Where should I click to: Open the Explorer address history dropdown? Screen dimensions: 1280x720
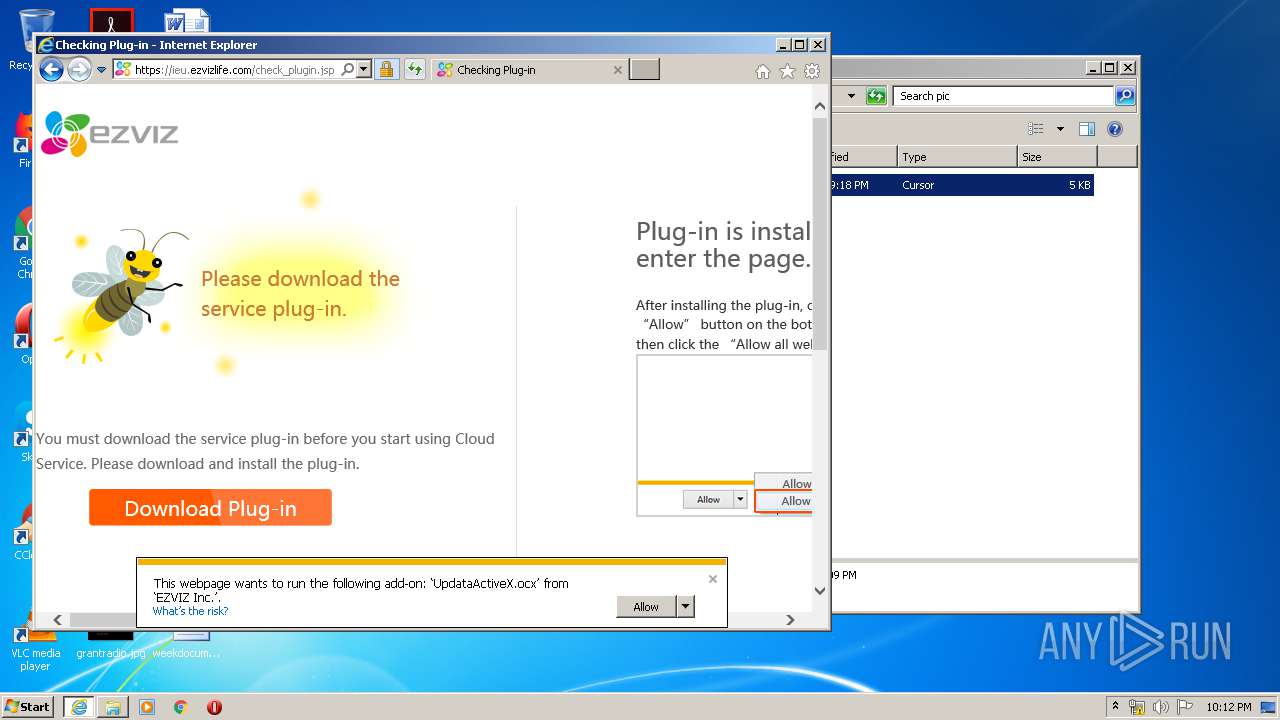(x=851, y=96)
